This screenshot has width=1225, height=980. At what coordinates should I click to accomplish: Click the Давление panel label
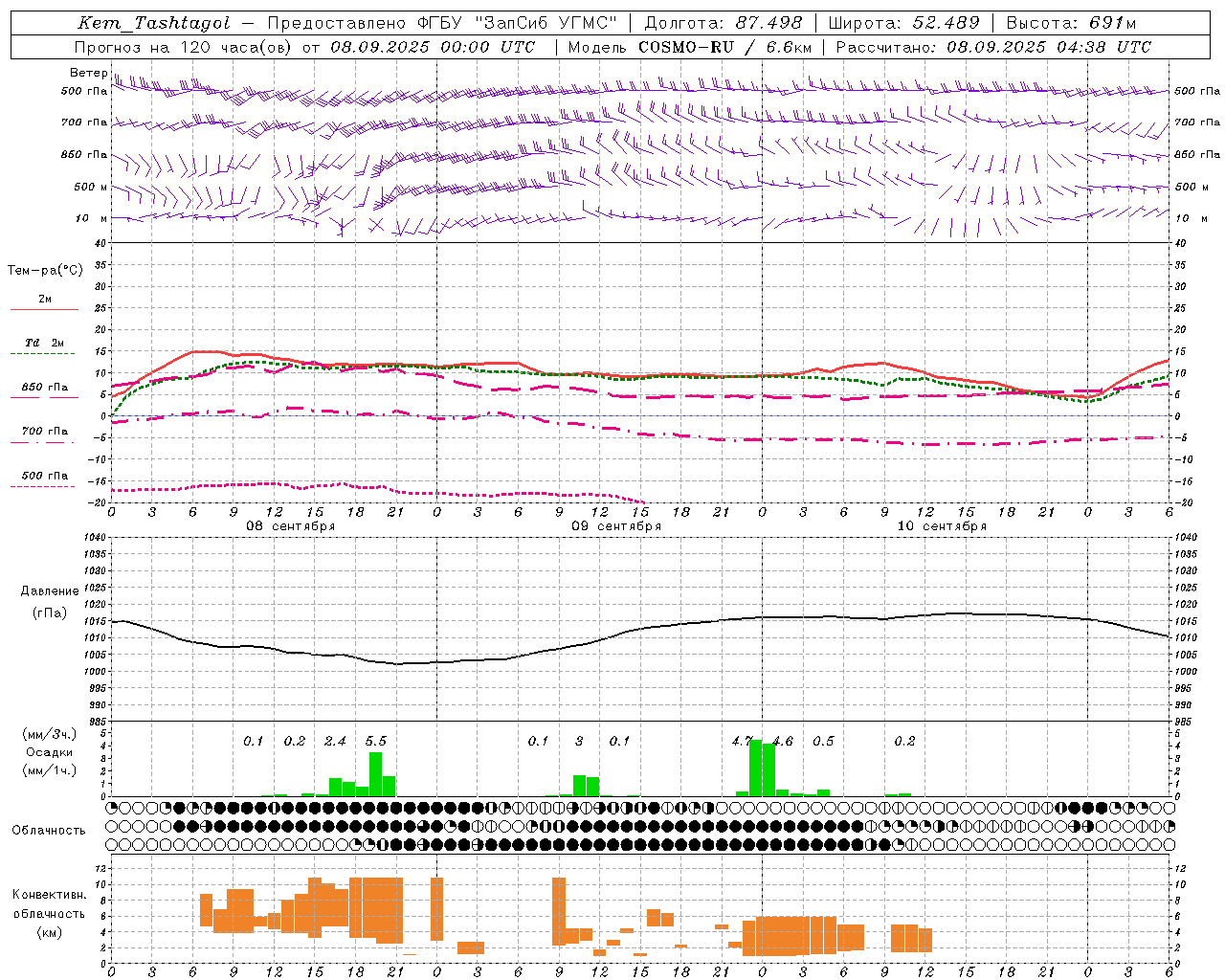pyautogui.click(x=50, y=591)
